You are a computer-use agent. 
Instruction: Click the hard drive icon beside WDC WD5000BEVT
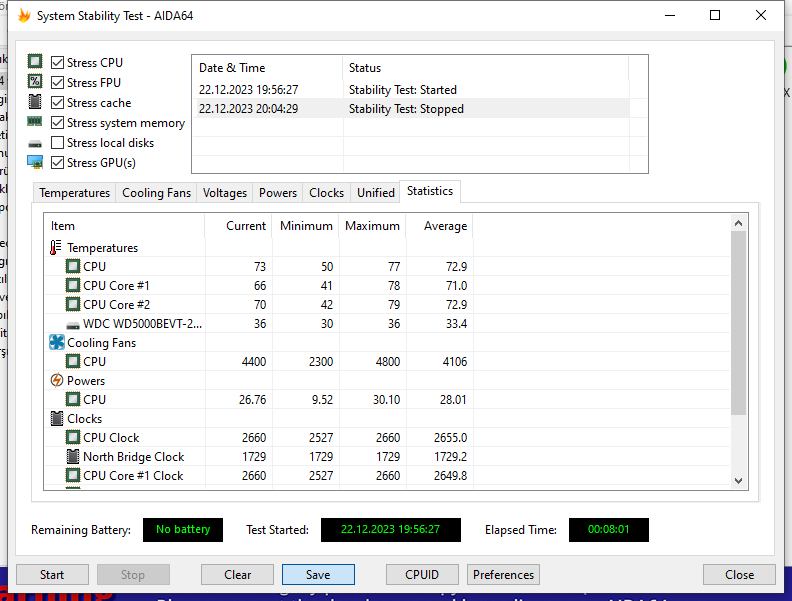[73, 325]
